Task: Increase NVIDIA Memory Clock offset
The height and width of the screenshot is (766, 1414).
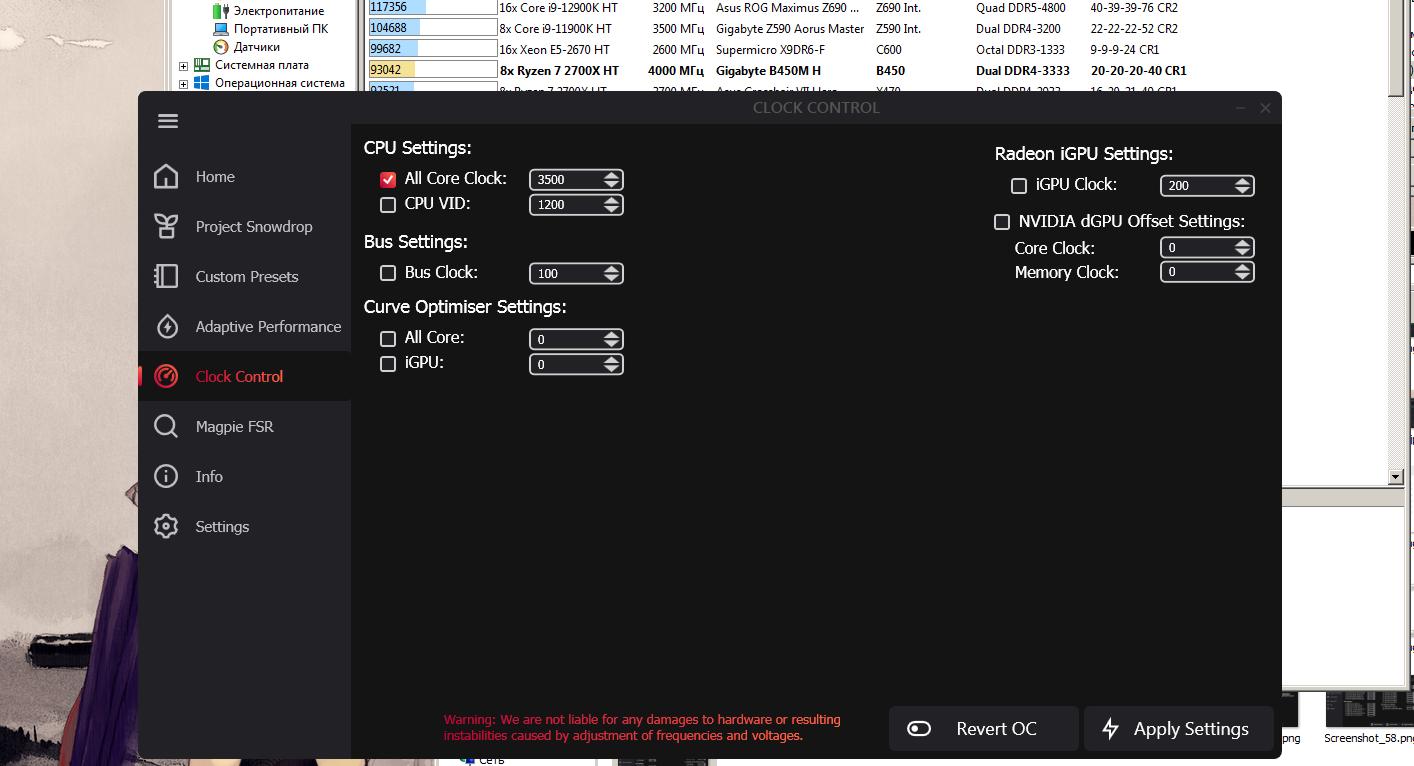Action: pyautogui.click(x=1242, y=267)
